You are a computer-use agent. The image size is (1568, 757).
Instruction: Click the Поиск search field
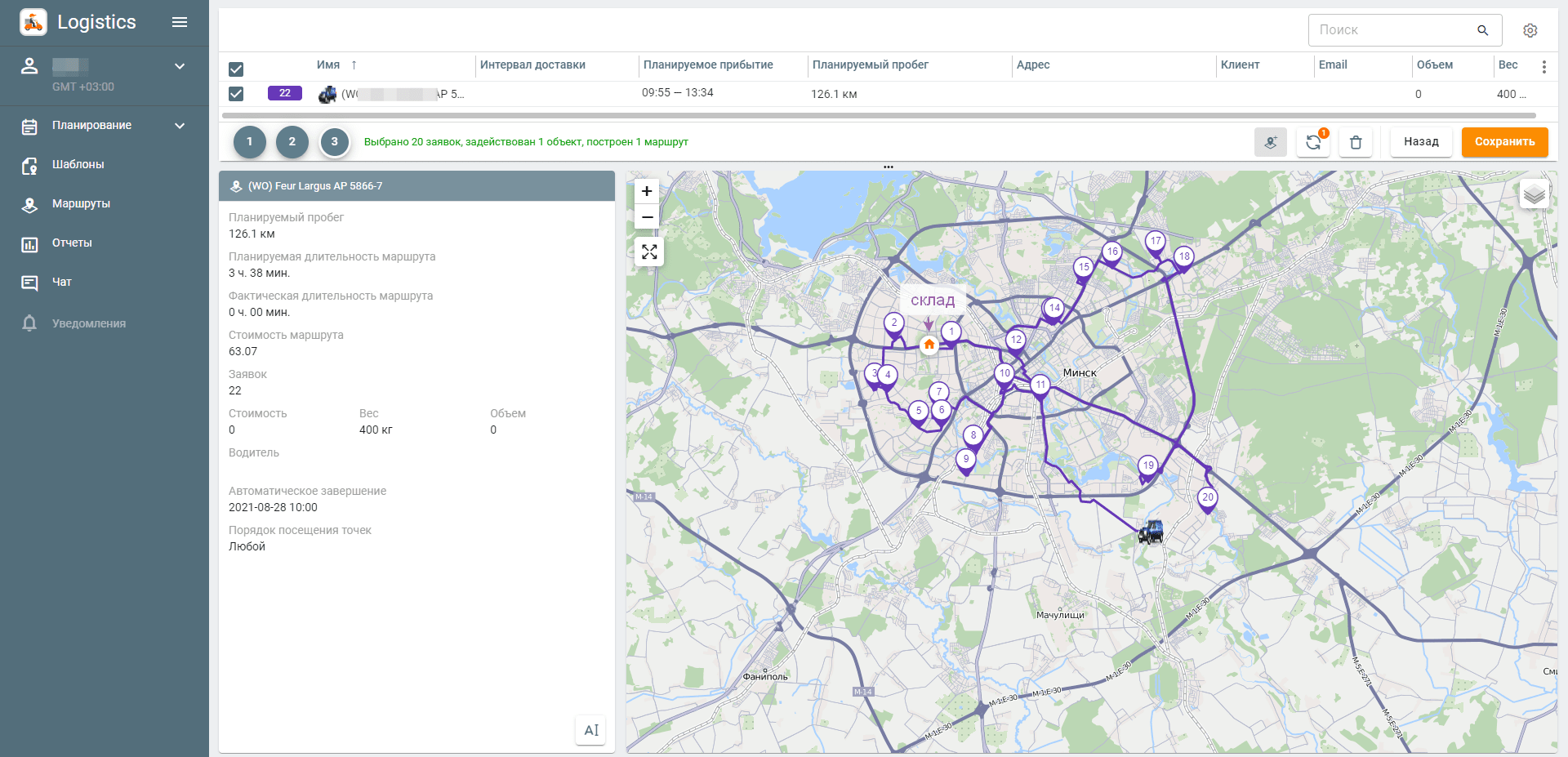point(1392,30)
